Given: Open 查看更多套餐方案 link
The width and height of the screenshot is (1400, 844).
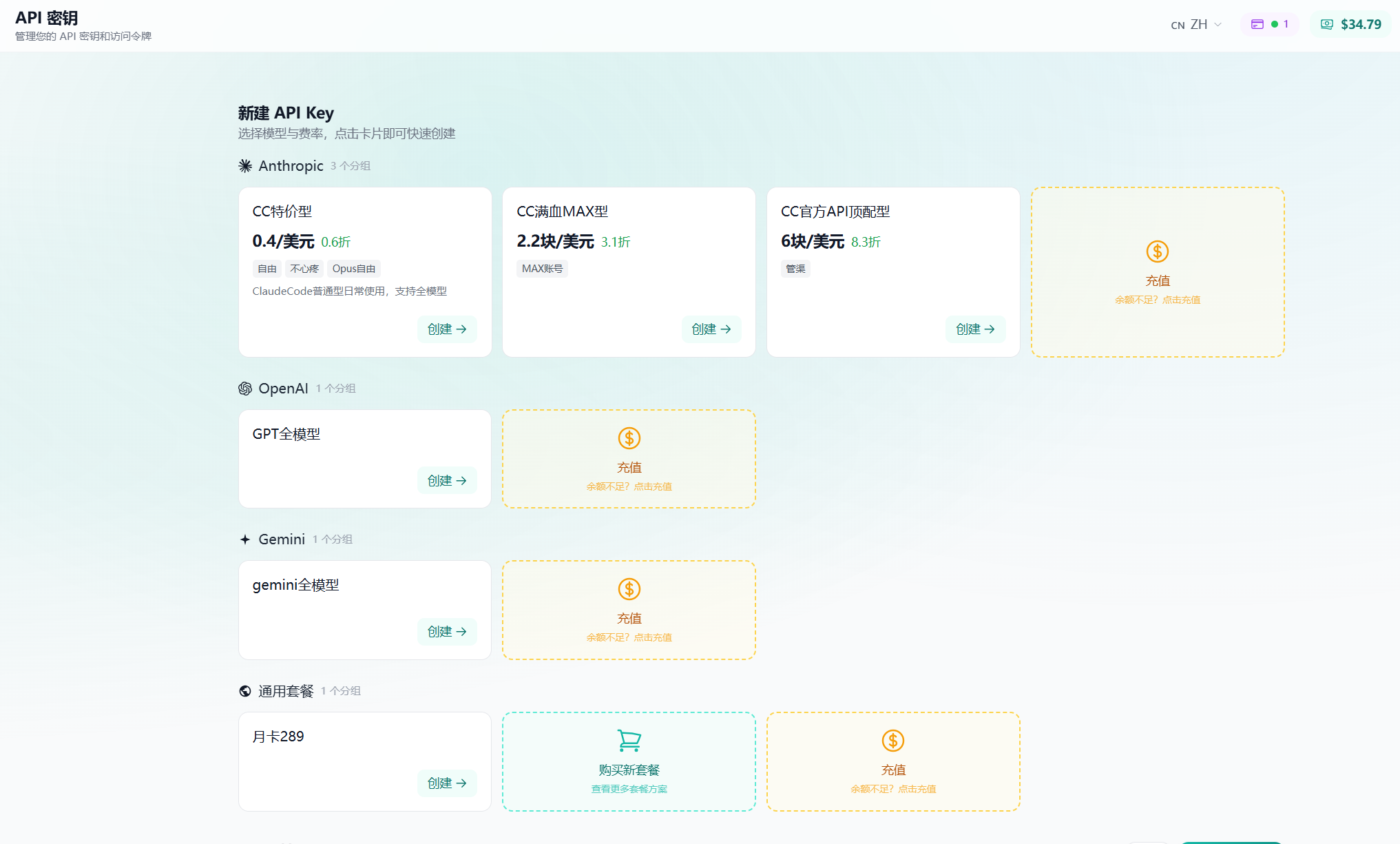Looking at the screenshot, I should (x=629, y=789).
